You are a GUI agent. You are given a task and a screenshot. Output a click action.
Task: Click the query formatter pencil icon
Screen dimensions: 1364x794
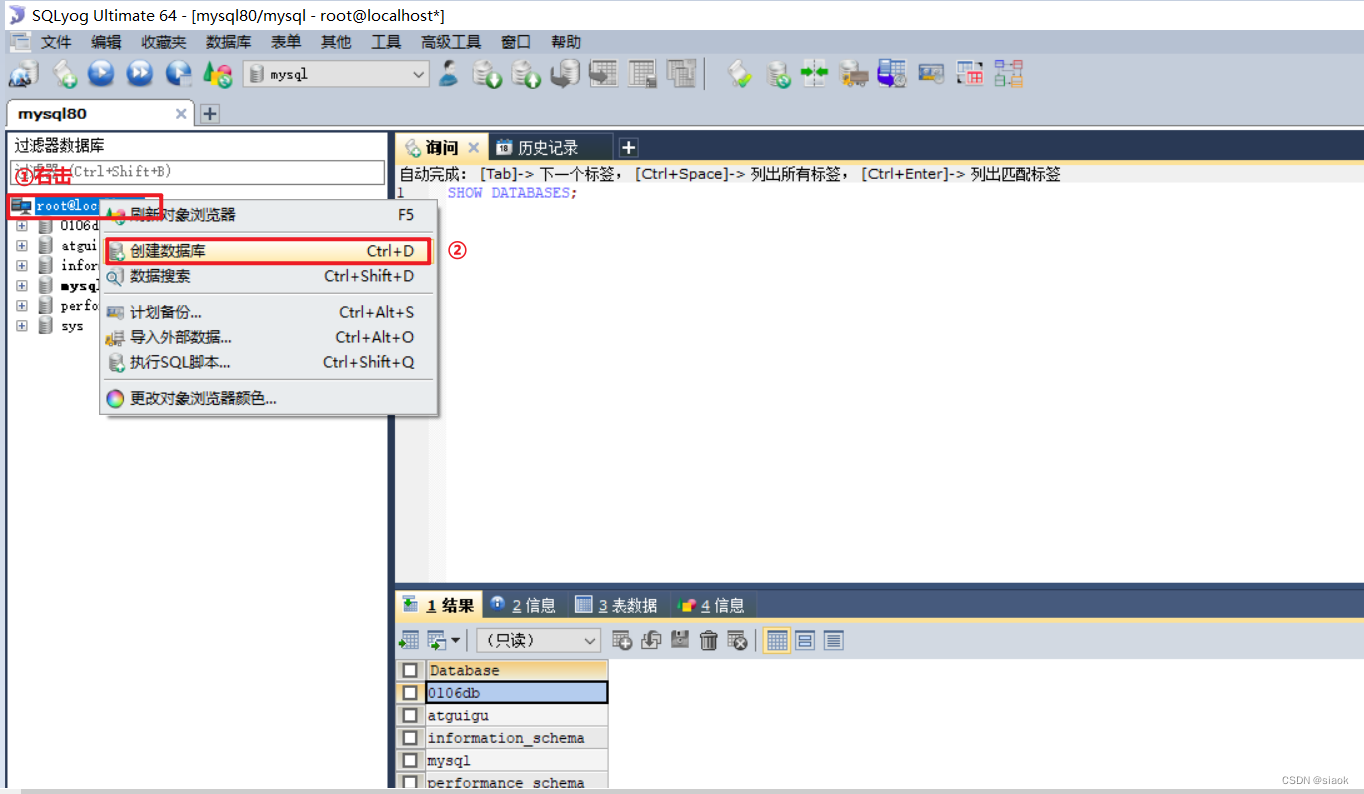point(740,73)
